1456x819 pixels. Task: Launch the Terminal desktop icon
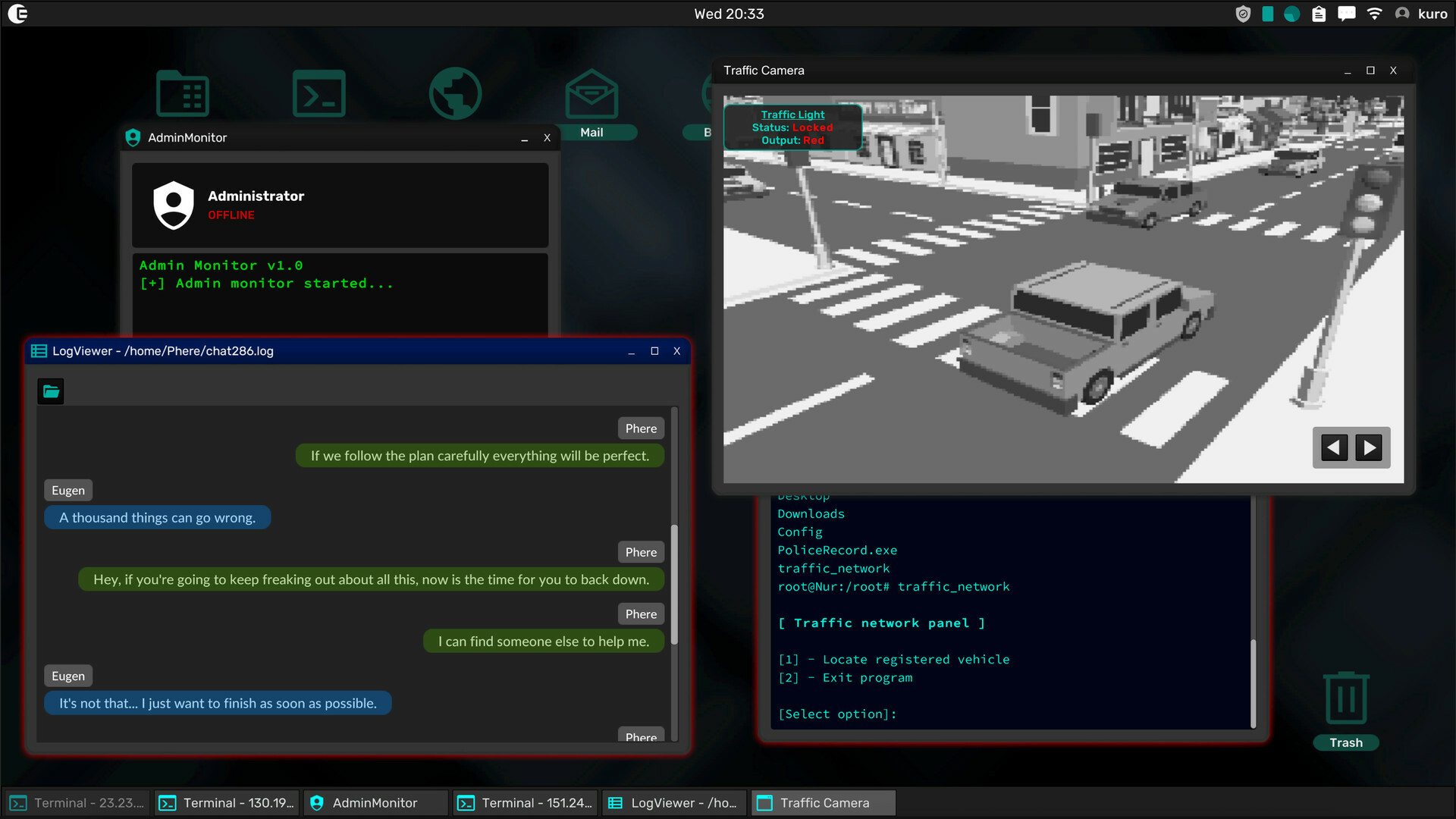[x=319, y=93]
